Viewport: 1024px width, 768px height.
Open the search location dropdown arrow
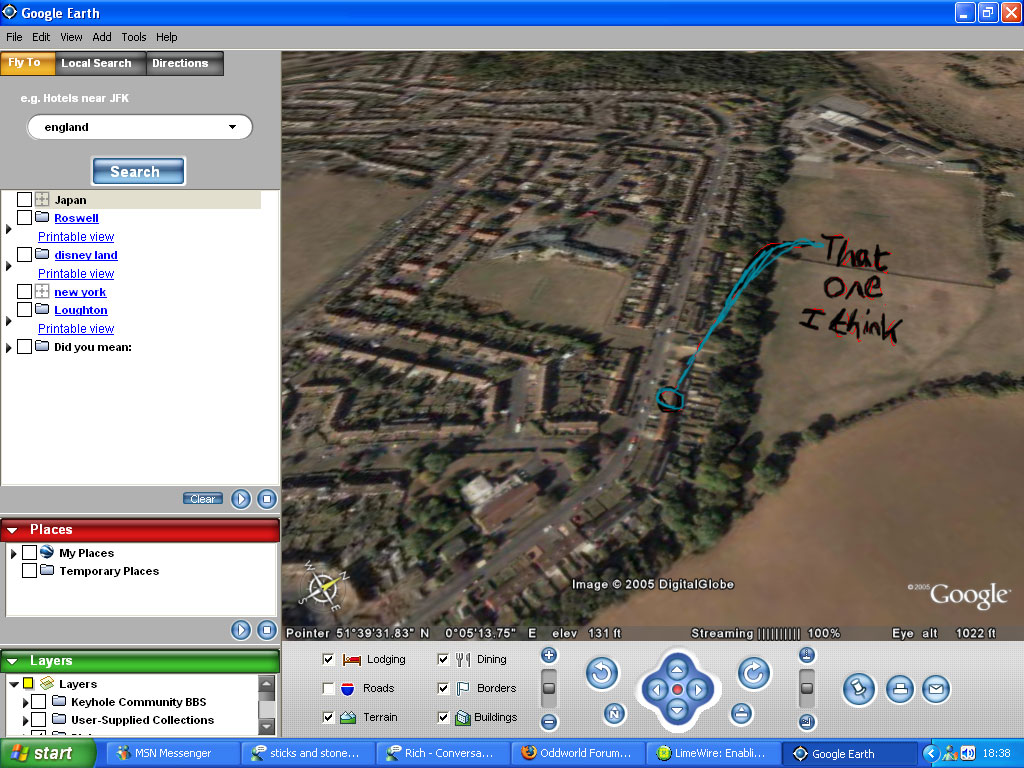click(x=232, y=127)
